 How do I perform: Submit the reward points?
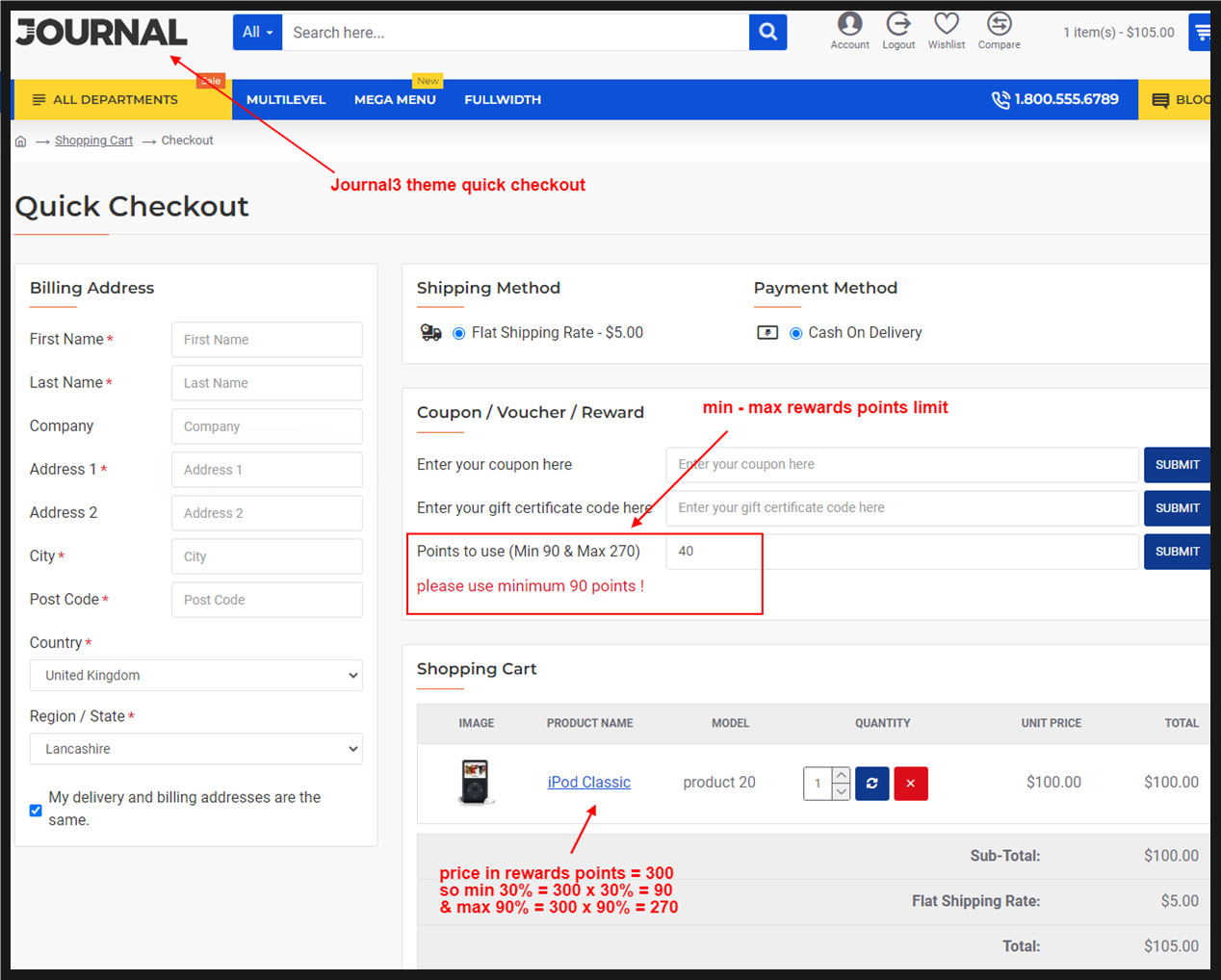click(1177, 552)
